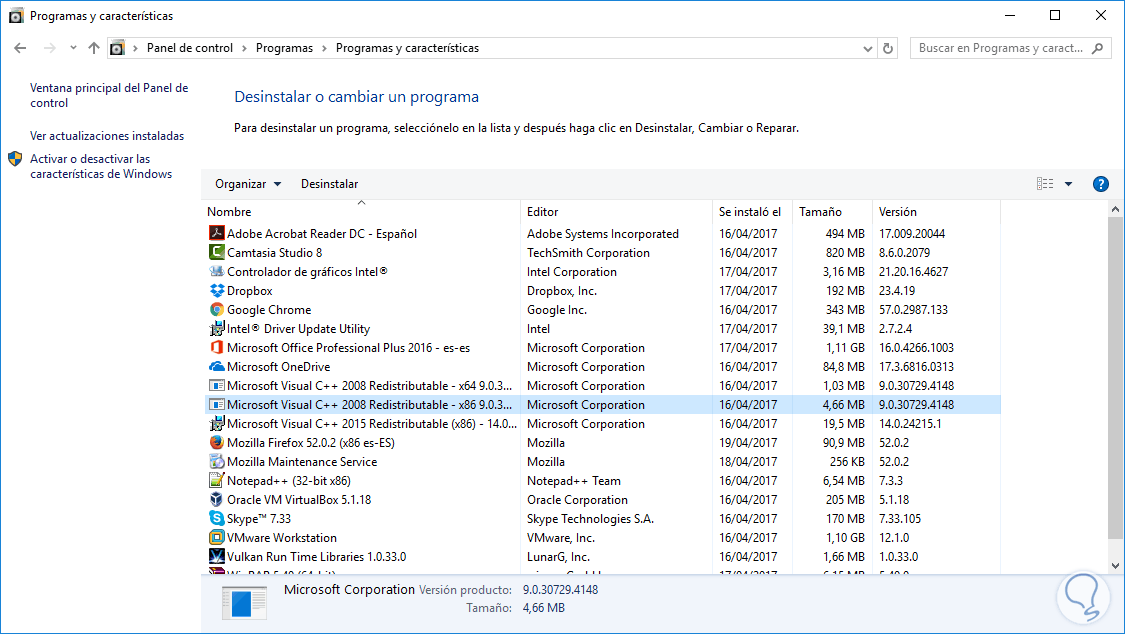Click the Adobe Acrobat Reader DC icon

click(x=217, y=234)
